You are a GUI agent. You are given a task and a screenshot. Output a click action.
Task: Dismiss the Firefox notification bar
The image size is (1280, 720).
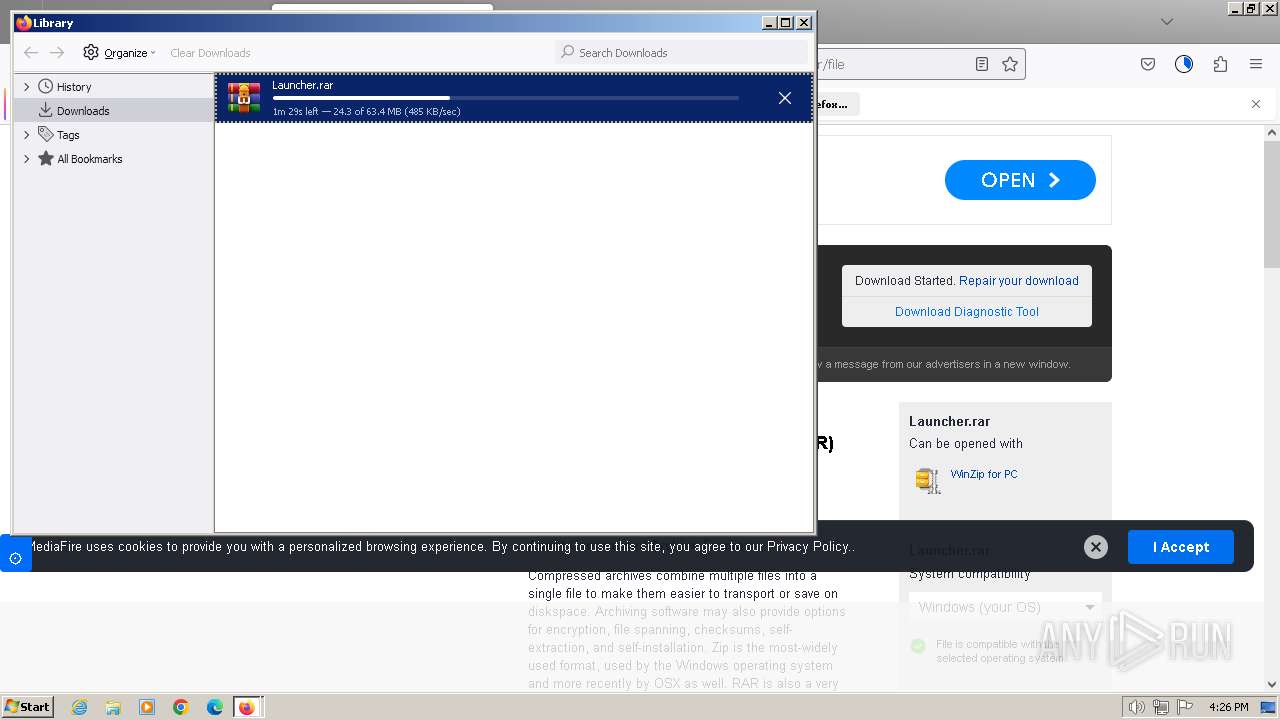[1256, 104]
